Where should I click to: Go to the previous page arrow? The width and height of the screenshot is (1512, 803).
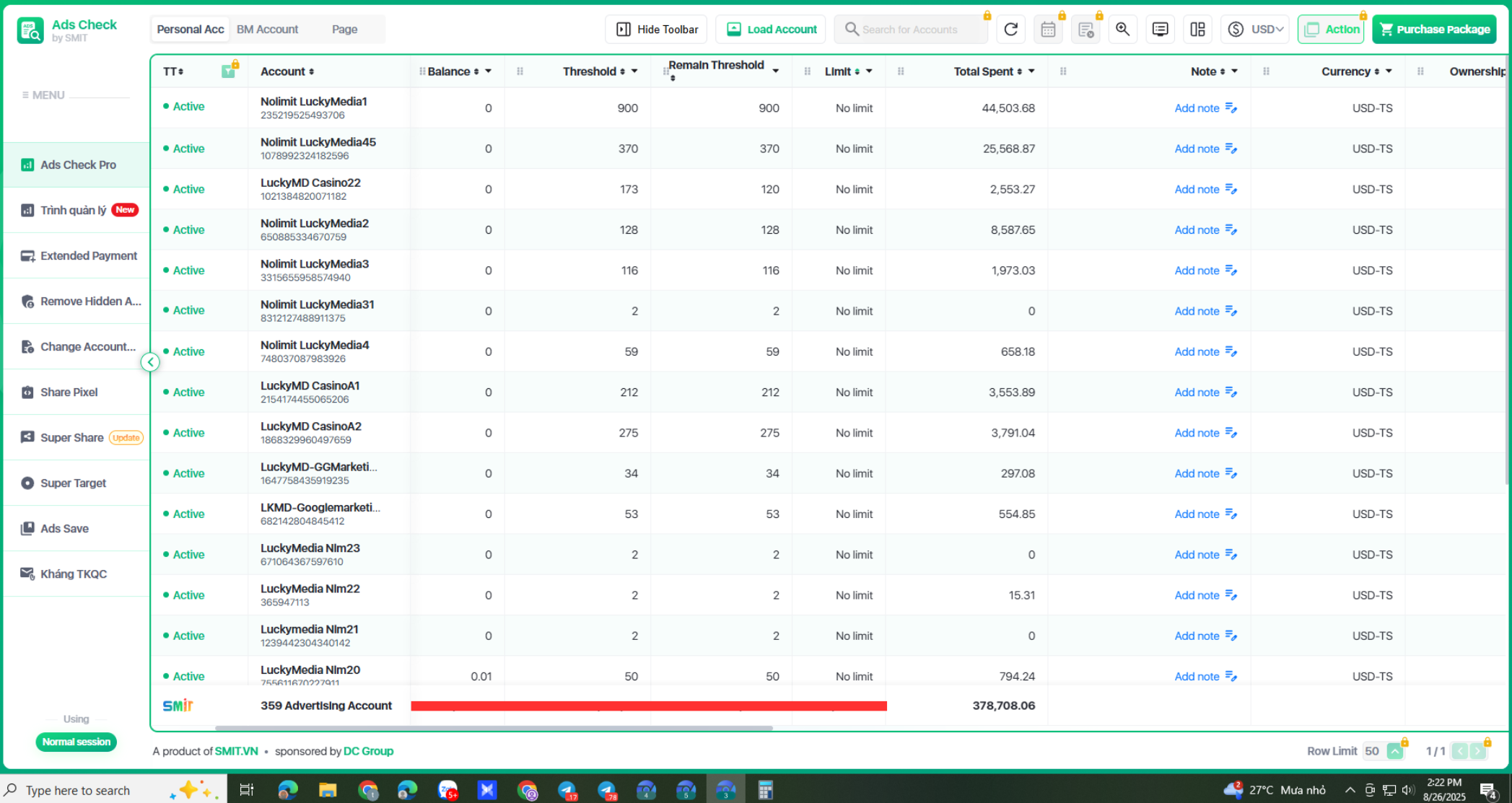click(1460, 751)
